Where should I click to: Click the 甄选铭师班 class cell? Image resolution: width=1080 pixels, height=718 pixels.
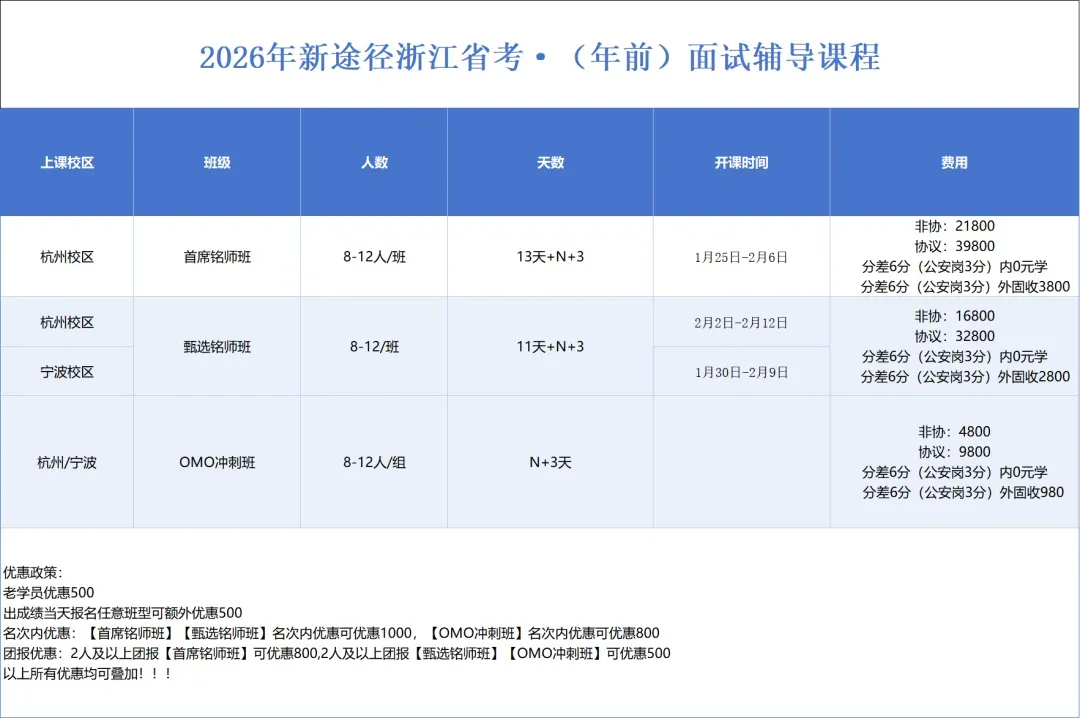217,347
